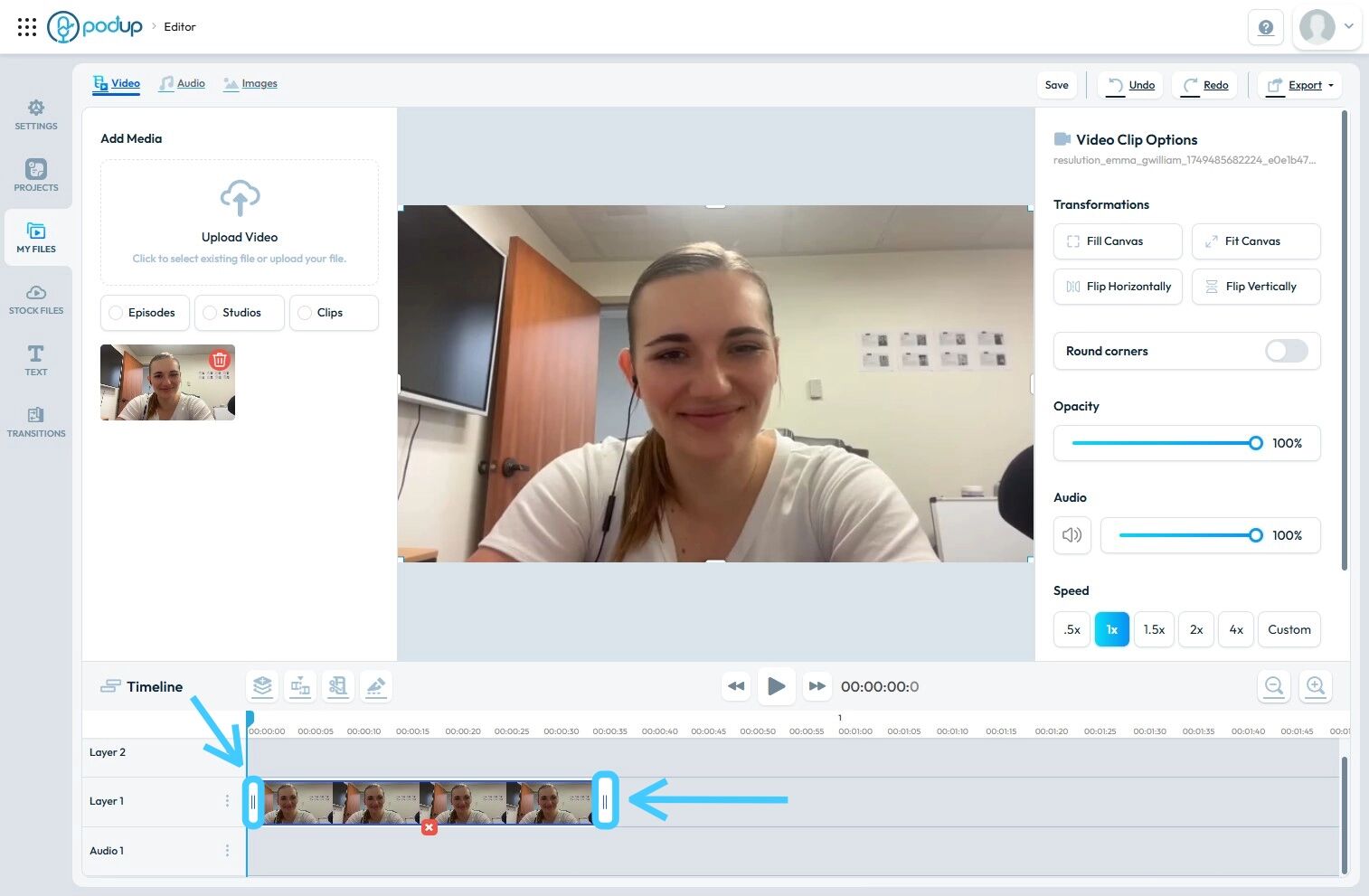Toggle the Round corners switch

click(1286, 351)
